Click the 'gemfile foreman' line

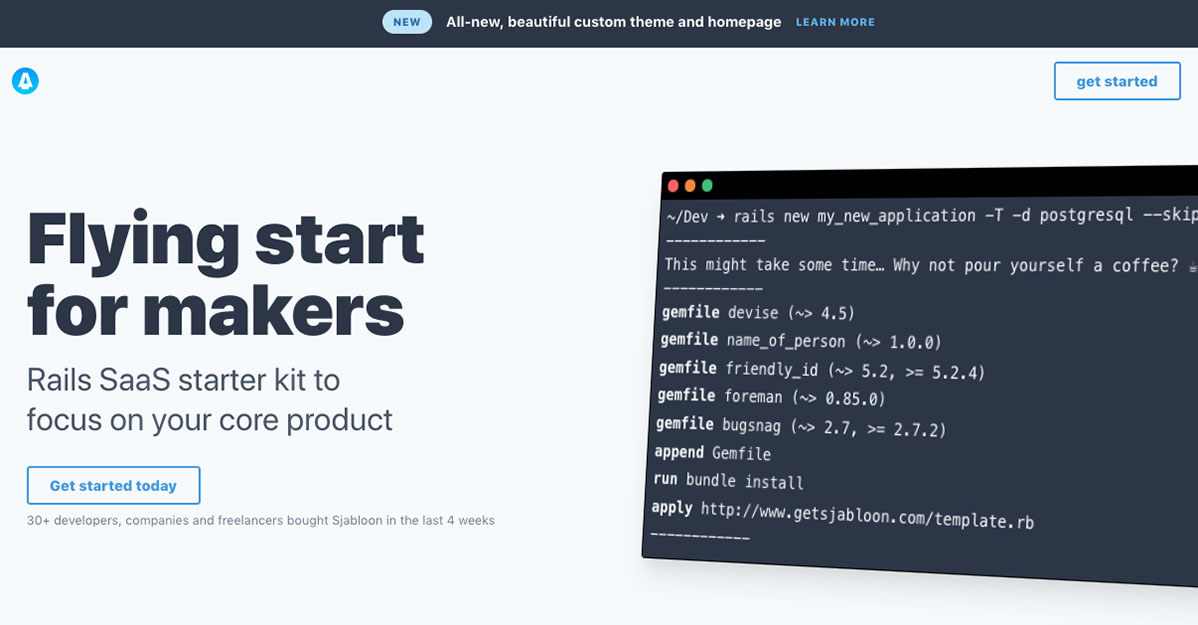(771, 397)
